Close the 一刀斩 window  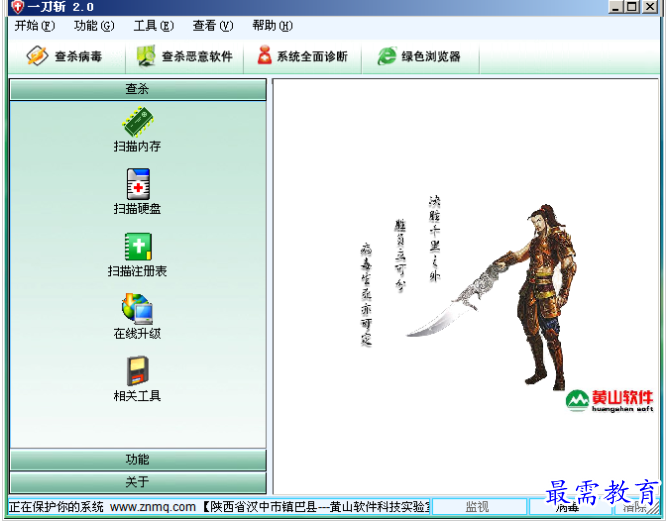click(x=650, y=7)
